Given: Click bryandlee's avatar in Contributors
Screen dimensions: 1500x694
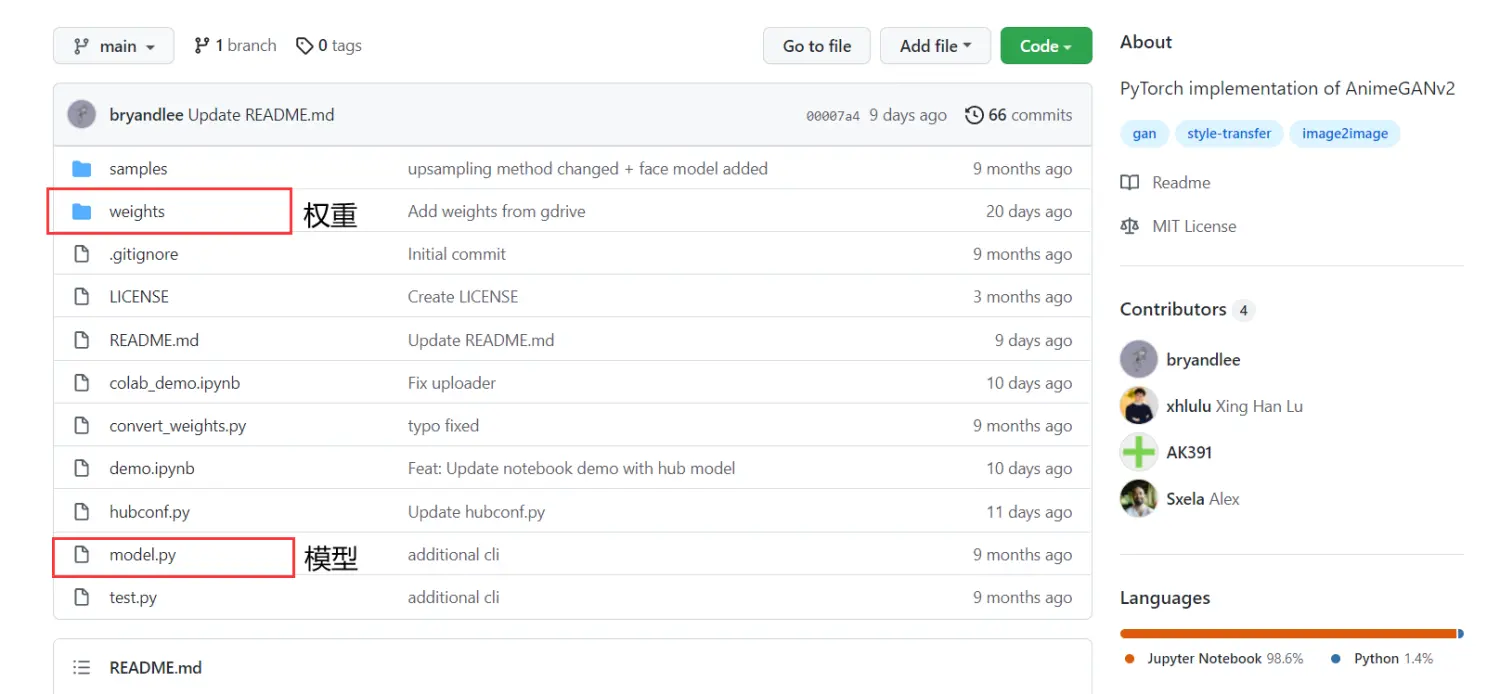Looking at the screenshot, I should (1139, 360).
